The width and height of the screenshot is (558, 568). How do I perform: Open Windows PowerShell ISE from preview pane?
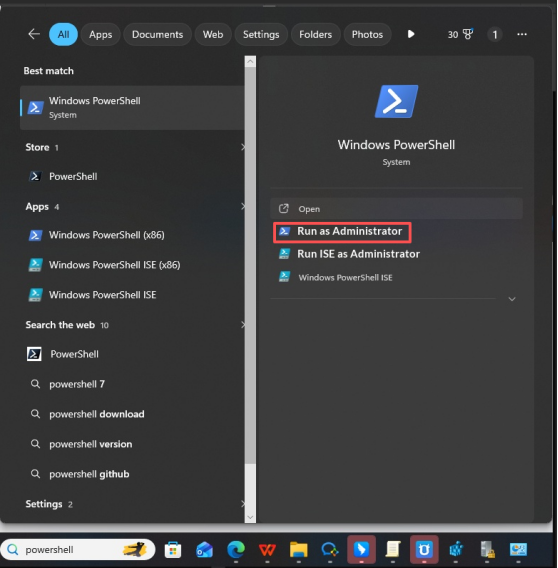coord(336,277)
